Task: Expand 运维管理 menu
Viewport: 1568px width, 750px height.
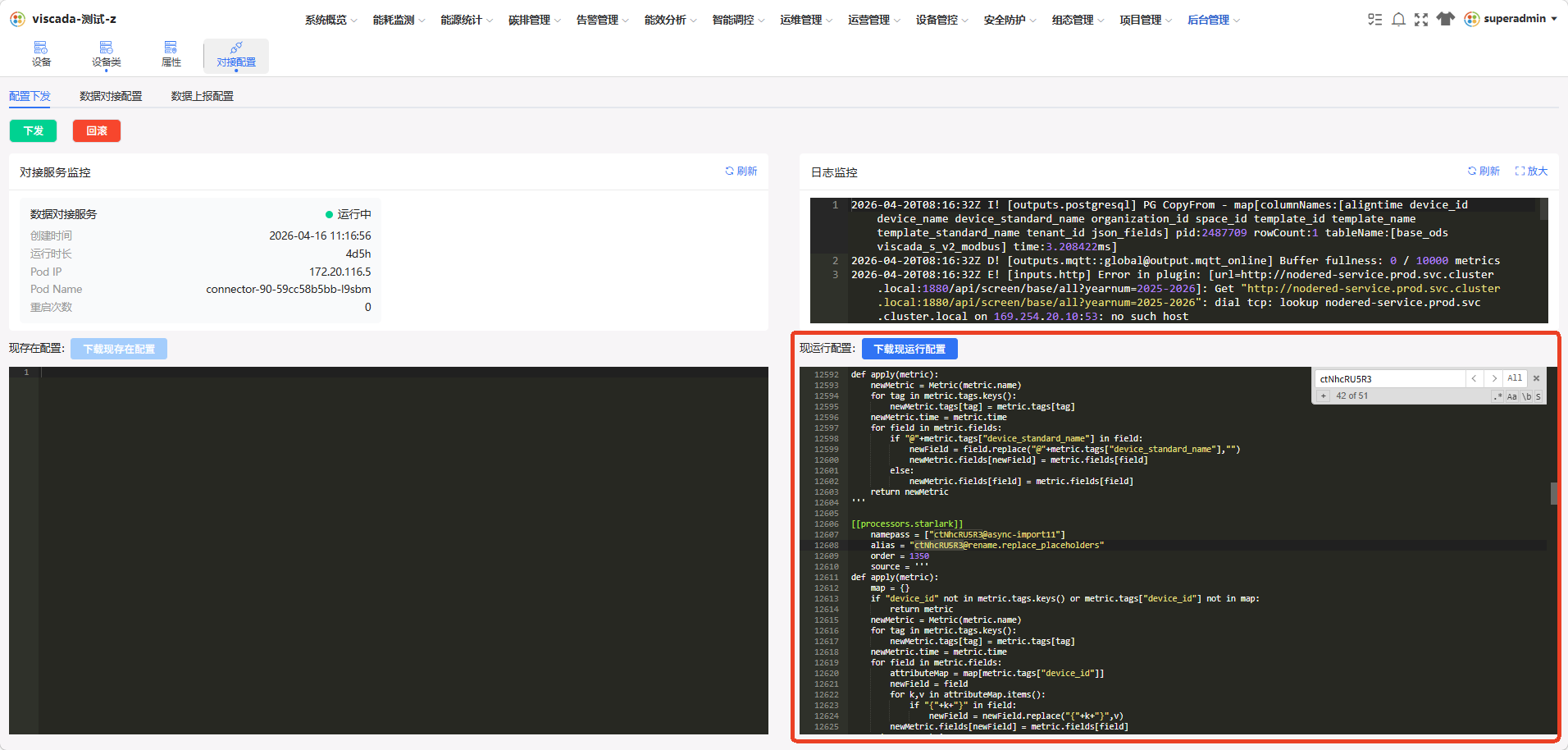Action: point(806,20)
